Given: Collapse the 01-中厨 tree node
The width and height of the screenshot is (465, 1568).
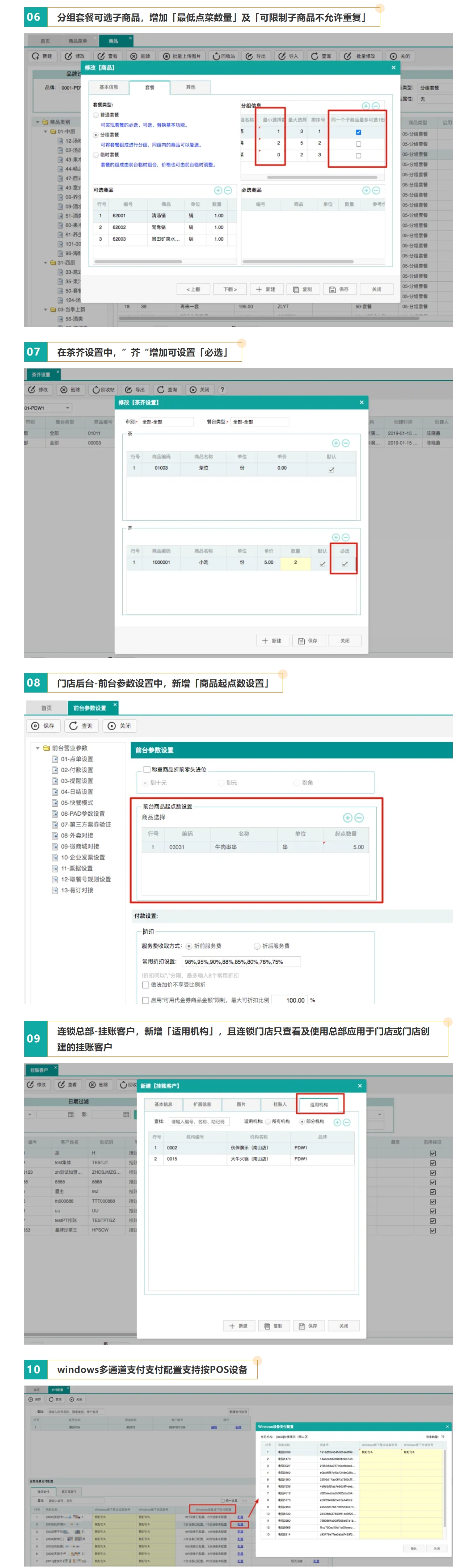Looking at the screenshot, I should click(x=45, y=131).
